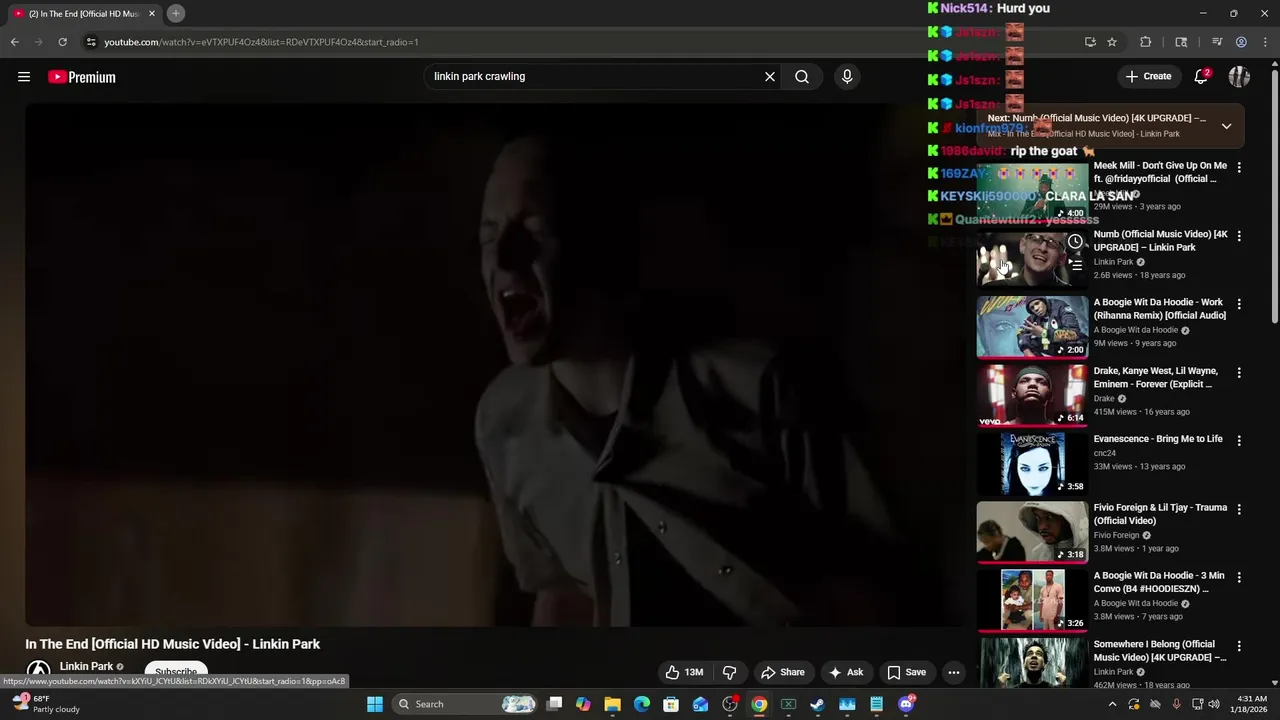The image size is (1280, 720).
Task: Launch Microsoft Edge from taskbar
Action: coord(642,704)
